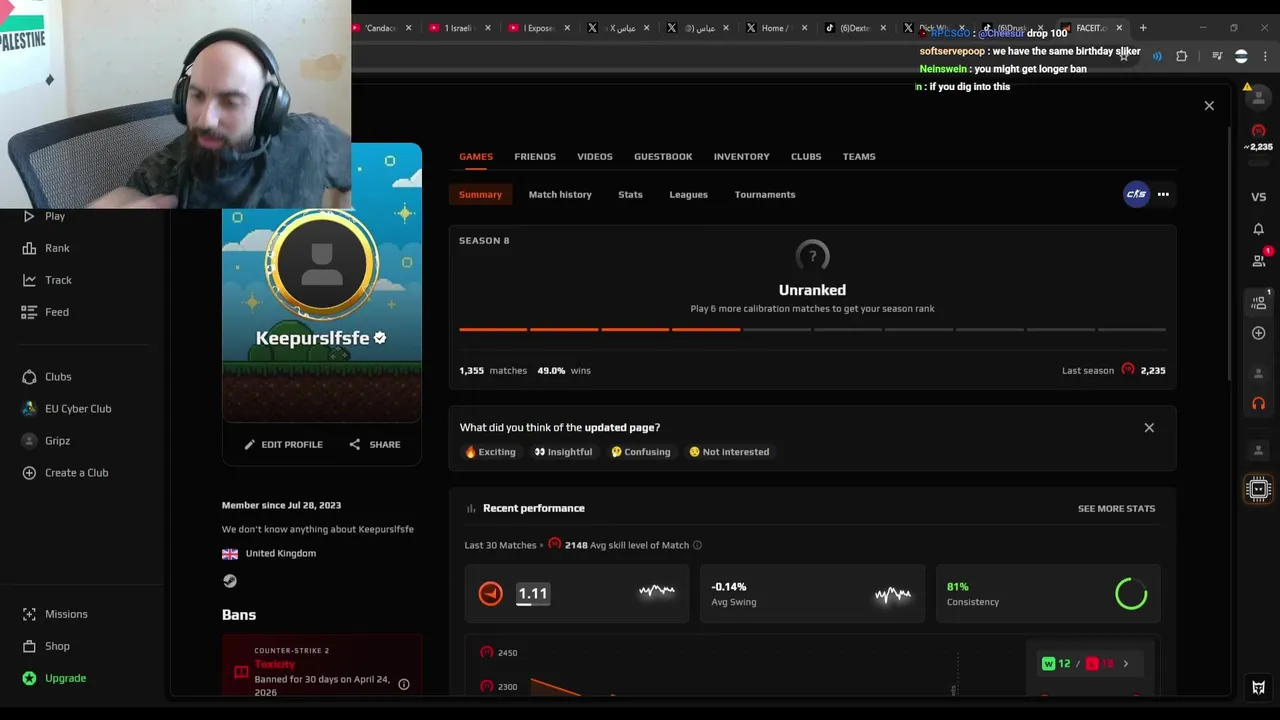Click the Steam icon under United Kingdom
Viewport: 1280px width, 720px height.
tap(230, 581)
